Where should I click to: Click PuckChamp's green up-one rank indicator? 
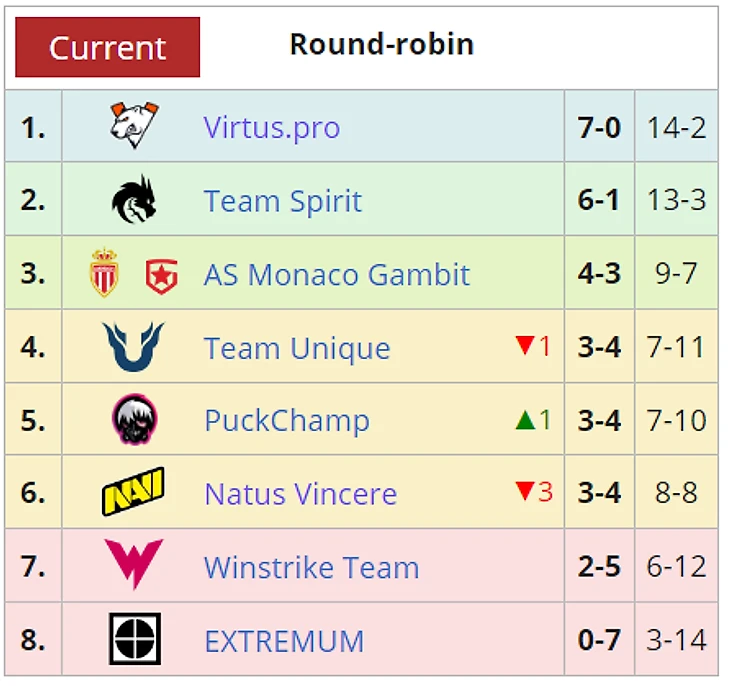[x=534, y=420]
